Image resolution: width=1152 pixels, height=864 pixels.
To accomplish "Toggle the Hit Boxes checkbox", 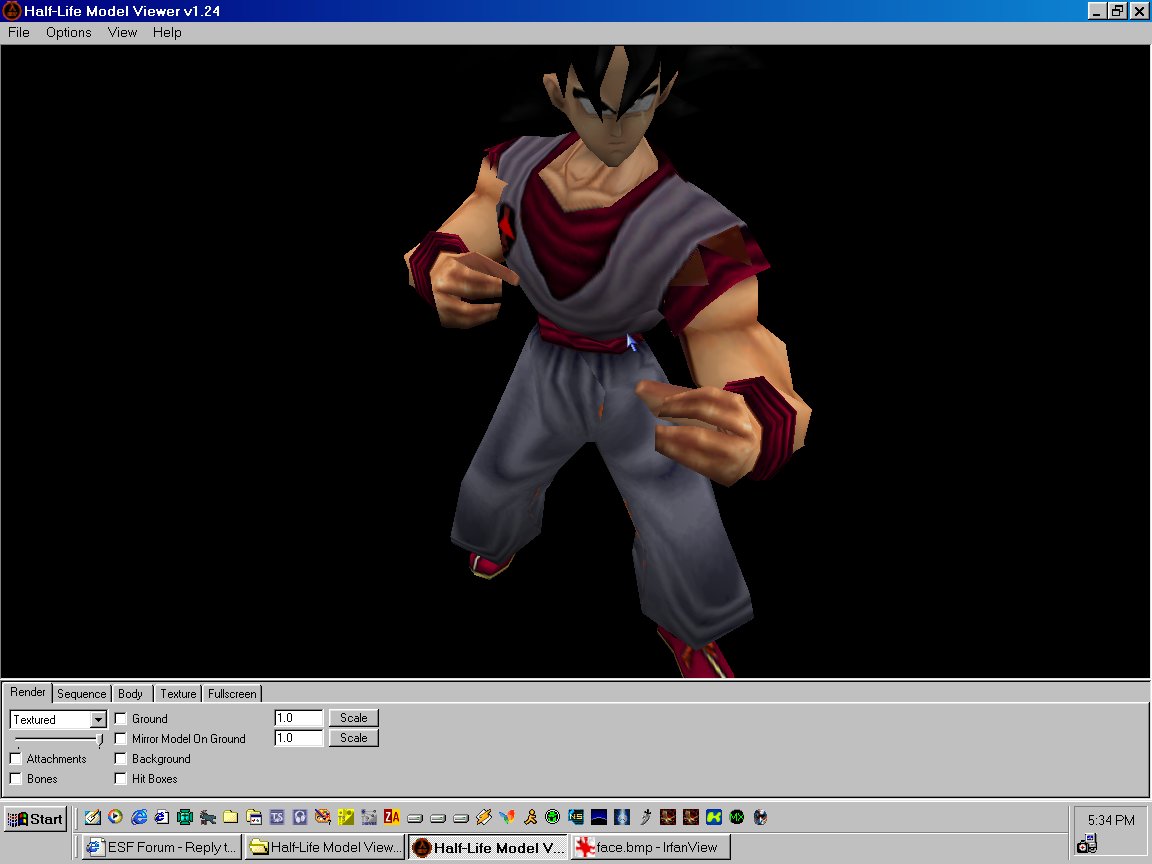I will [120, 778].
